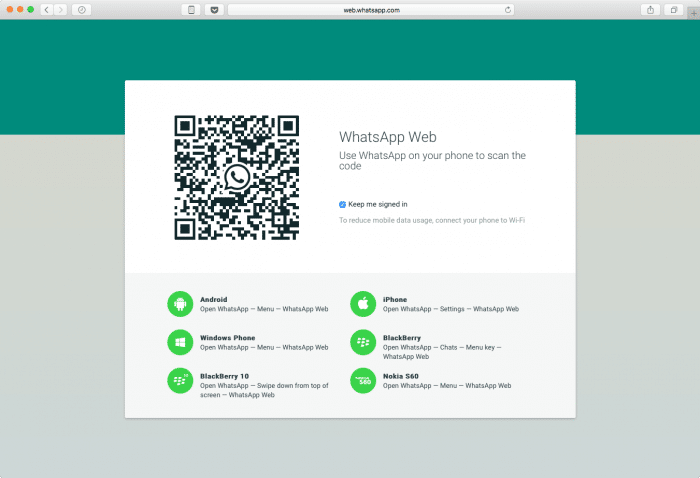
Task: Click the Nokia S60 logo icon
Action: 363,381
